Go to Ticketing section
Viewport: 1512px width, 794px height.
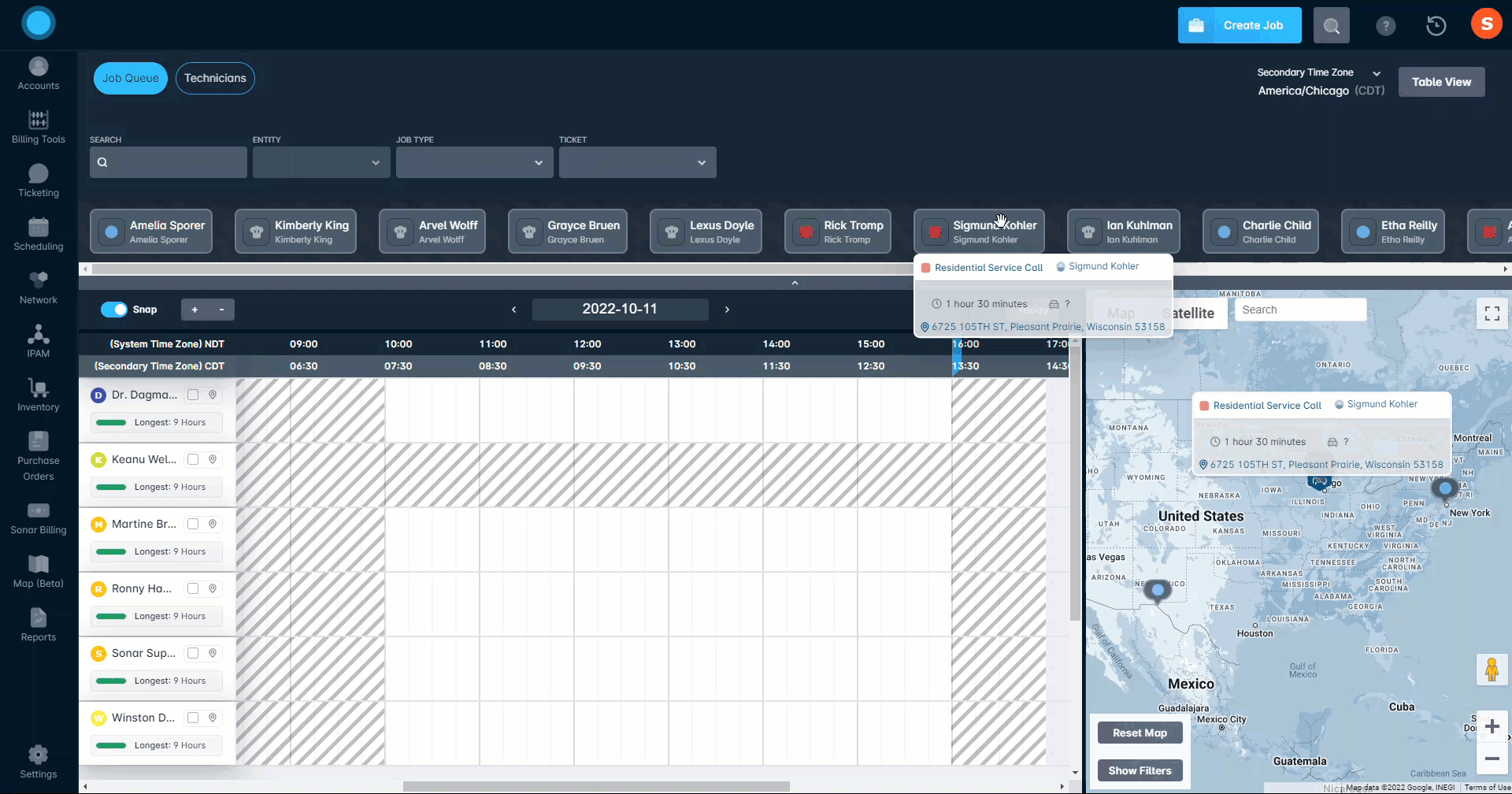[38, 181]
